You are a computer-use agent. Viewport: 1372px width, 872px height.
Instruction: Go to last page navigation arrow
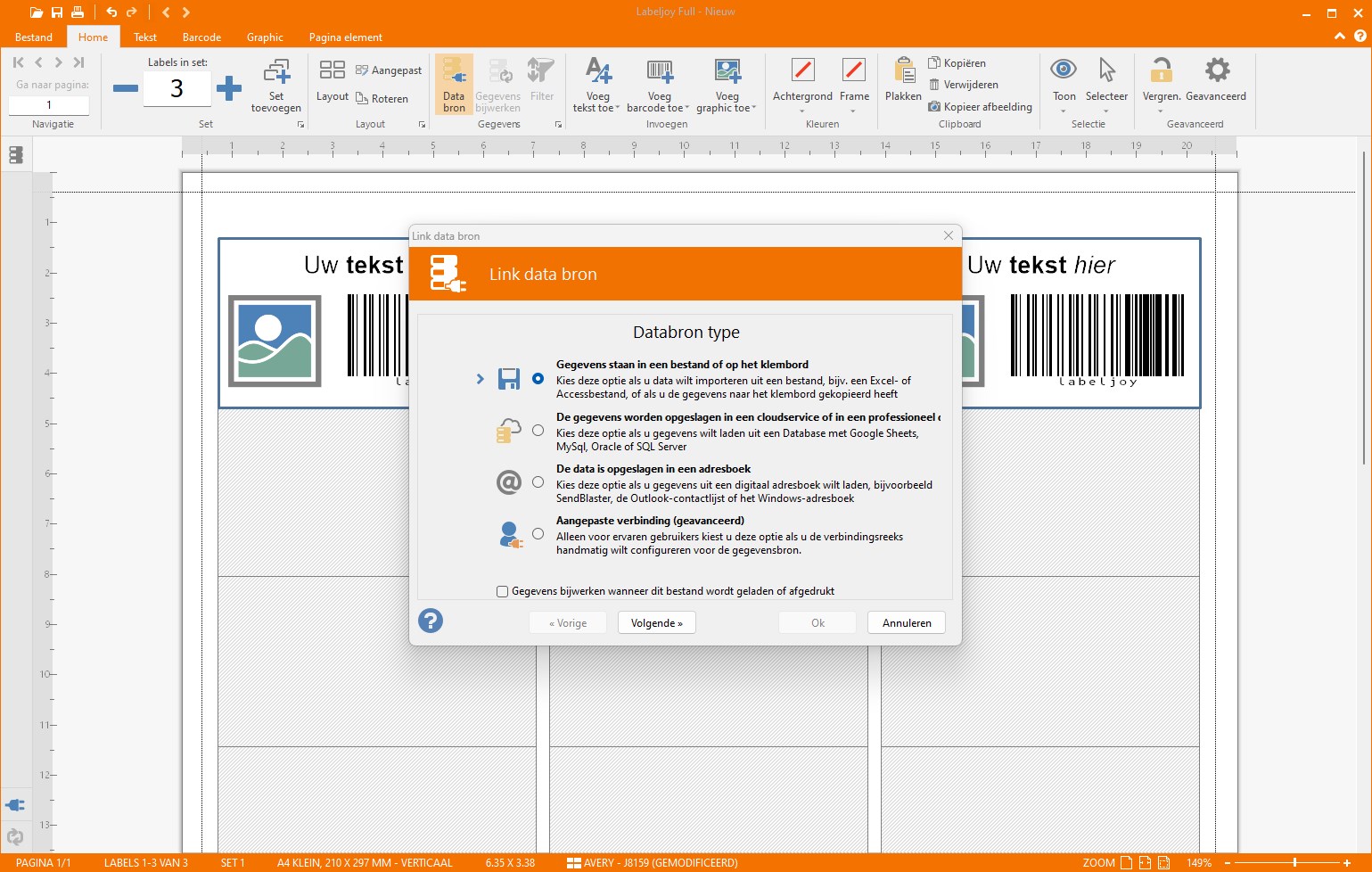tap(78, 62)
